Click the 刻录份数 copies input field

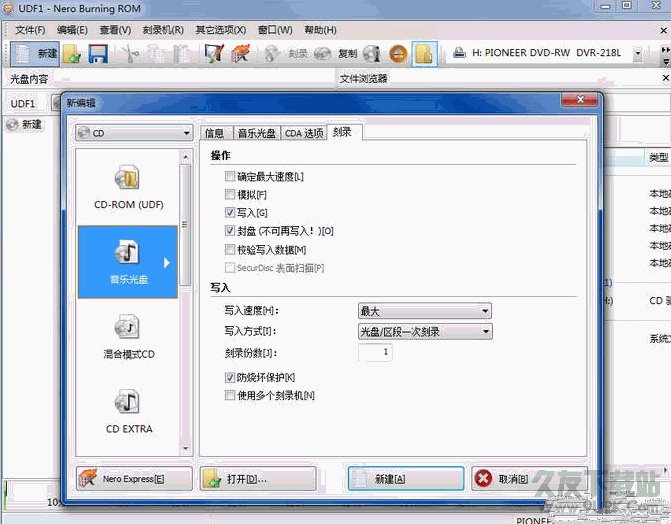click(375, 352)
